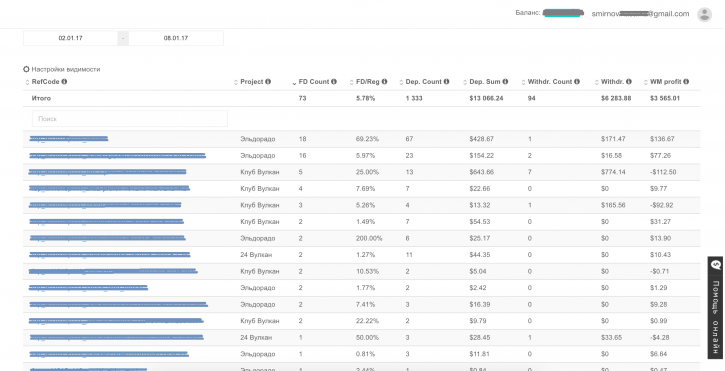This screenshot has width=725, height=371.
Task: Open the end date field 08.01.17
Action: point(176,38)
